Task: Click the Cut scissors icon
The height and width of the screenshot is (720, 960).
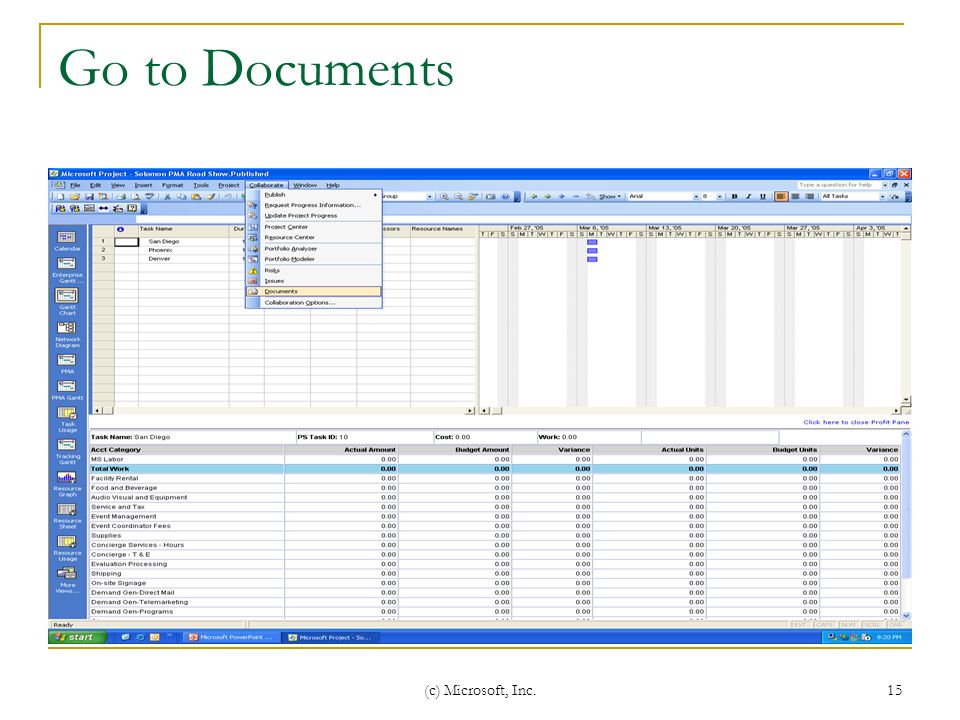Action: (167, 197)
